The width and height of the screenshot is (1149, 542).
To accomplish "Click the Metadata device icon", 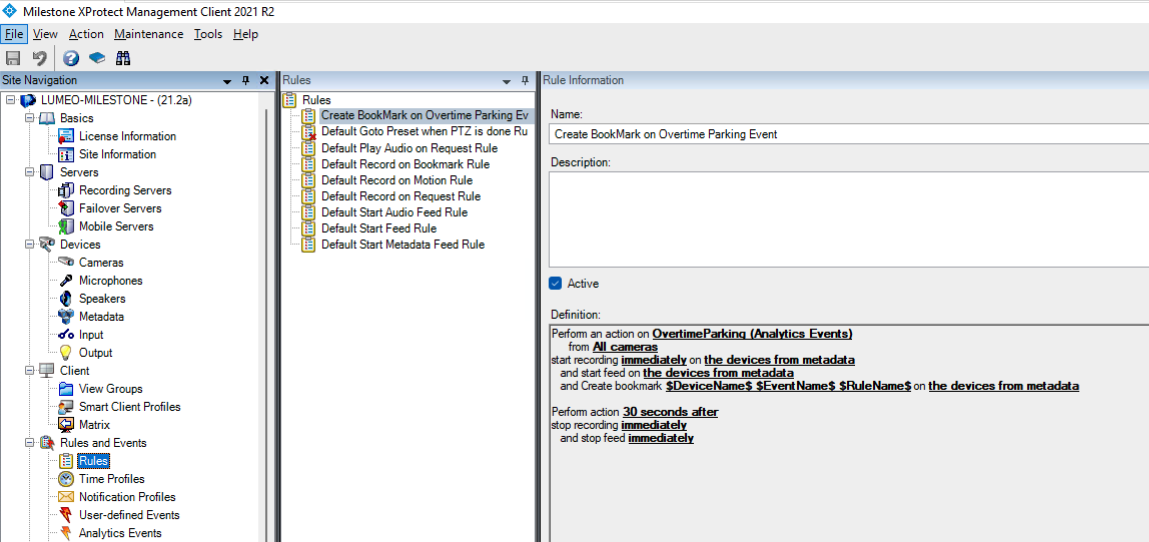I will coord(67,316).
